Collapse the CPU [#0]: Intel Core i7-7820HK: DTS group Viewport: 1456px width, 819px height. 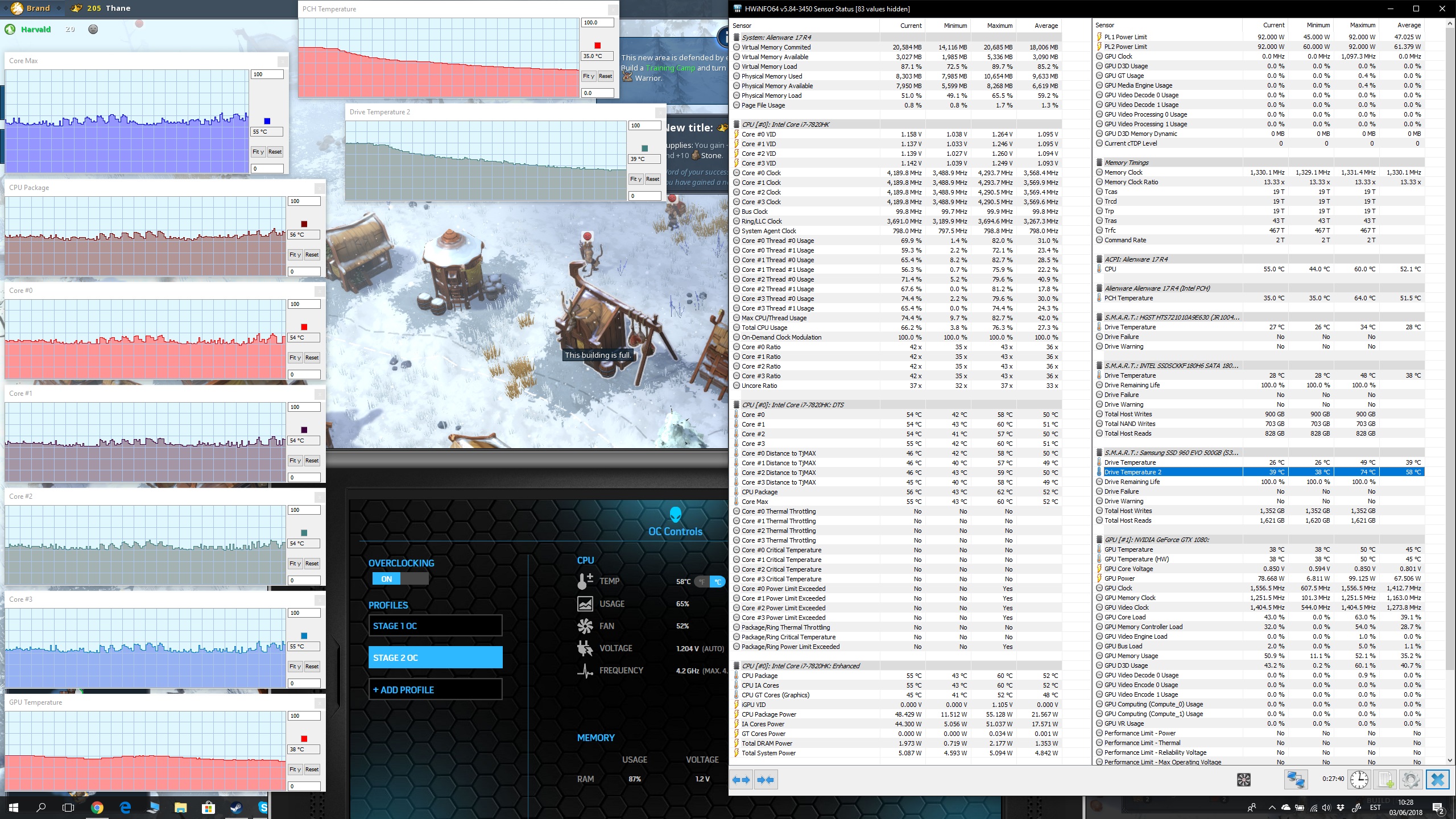coord(737,405)
